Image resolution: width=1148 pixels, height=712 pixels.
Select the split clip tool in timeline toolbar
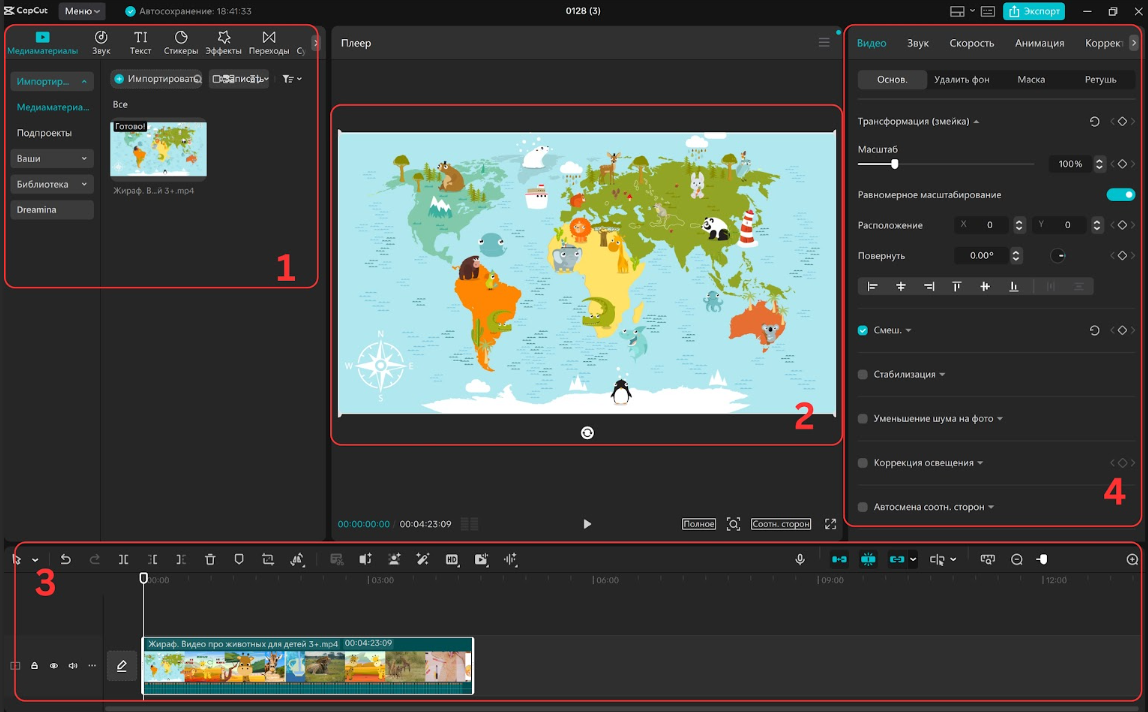(123, 560)
